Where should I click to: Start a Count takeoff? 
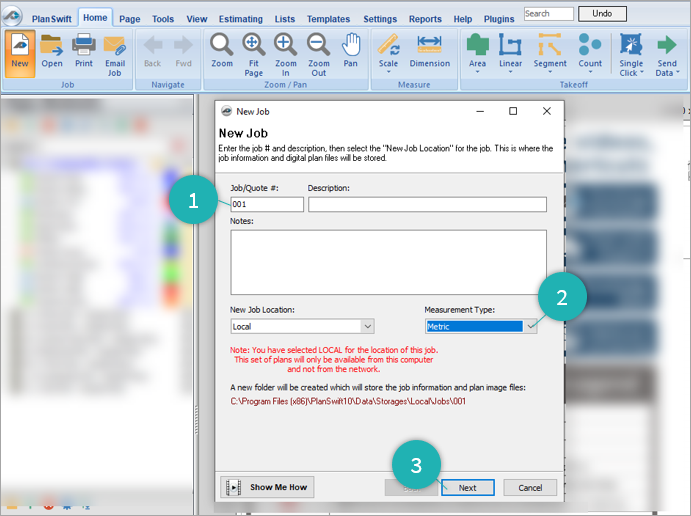pos(590,53)
